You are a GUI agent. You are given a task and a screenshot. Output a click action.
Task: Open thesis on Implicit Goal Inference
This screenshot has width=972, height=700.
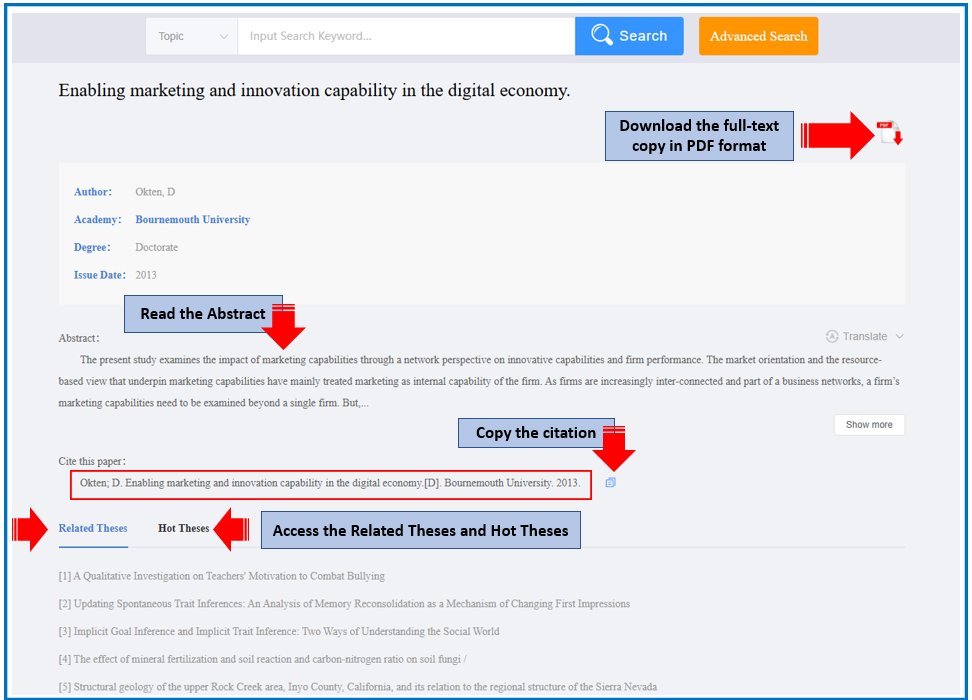click(279, 631)
